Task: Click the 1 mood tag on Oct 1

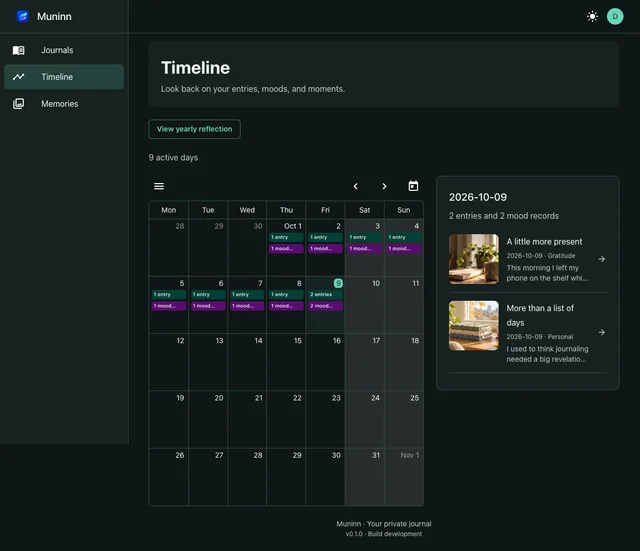Action: tap(286, 249)
